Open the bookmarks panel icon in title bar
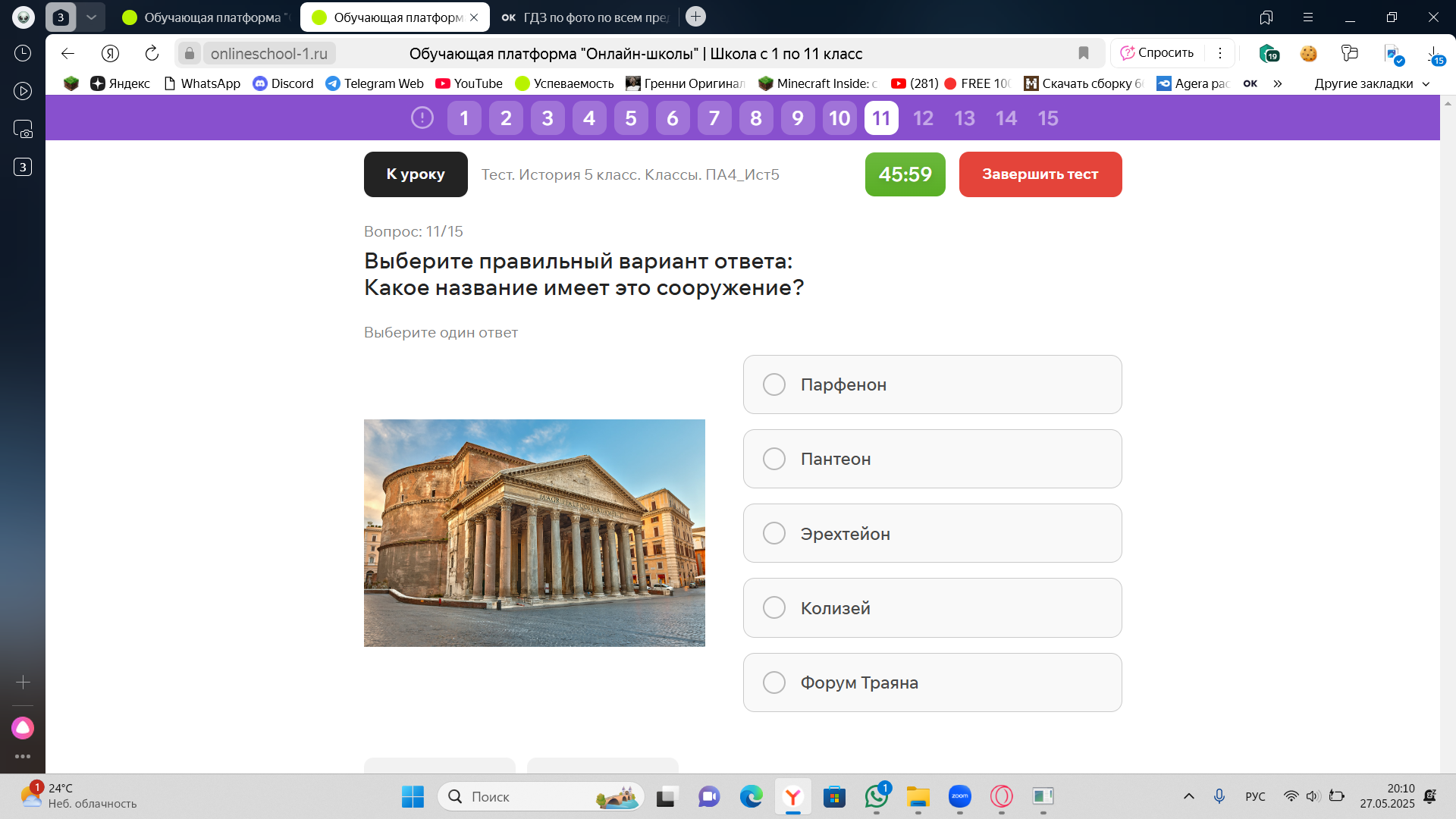Screen dimensions: 1456x819 [1266, 17]
